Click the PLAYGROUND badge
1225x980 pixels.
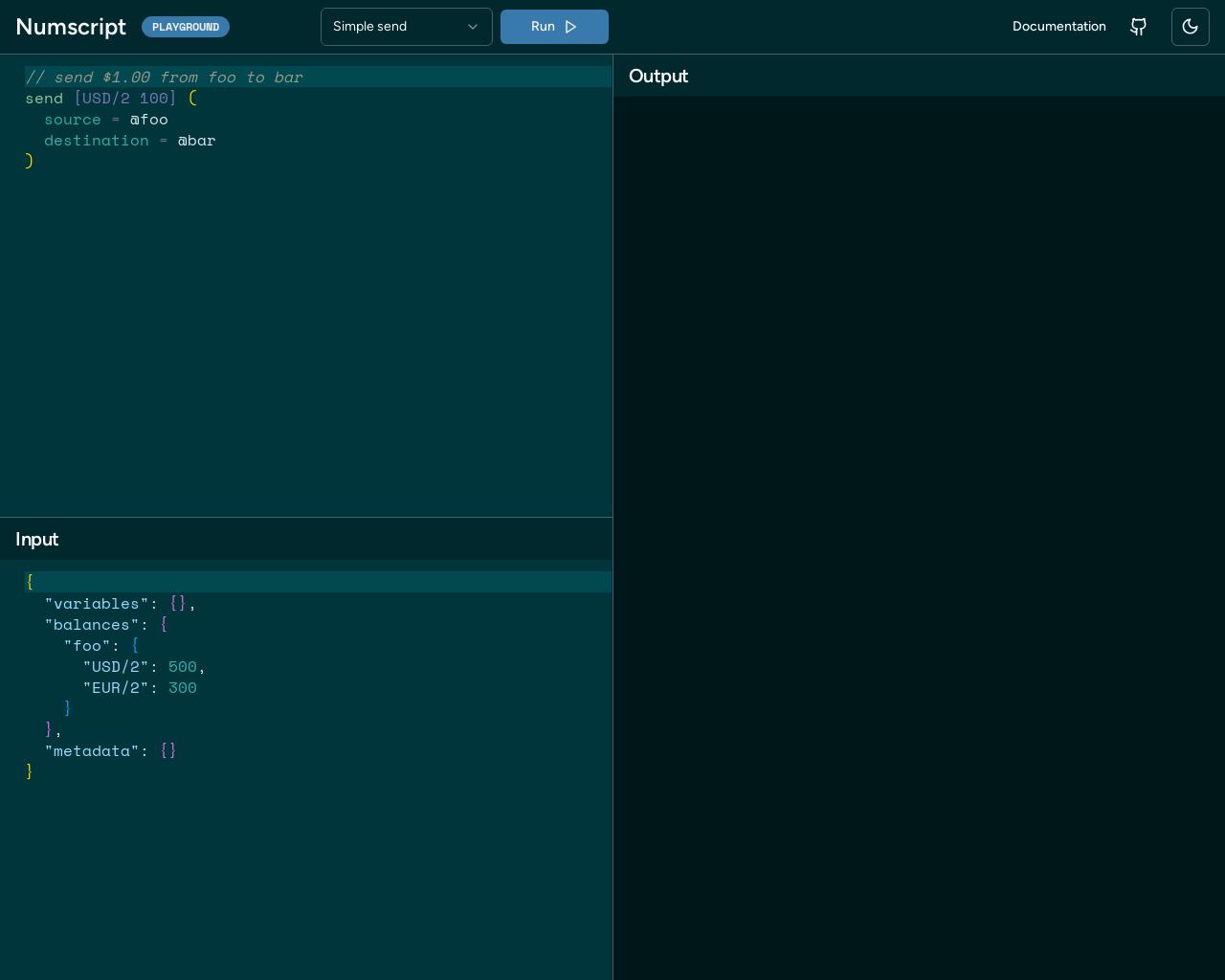(x=186, y=27)
